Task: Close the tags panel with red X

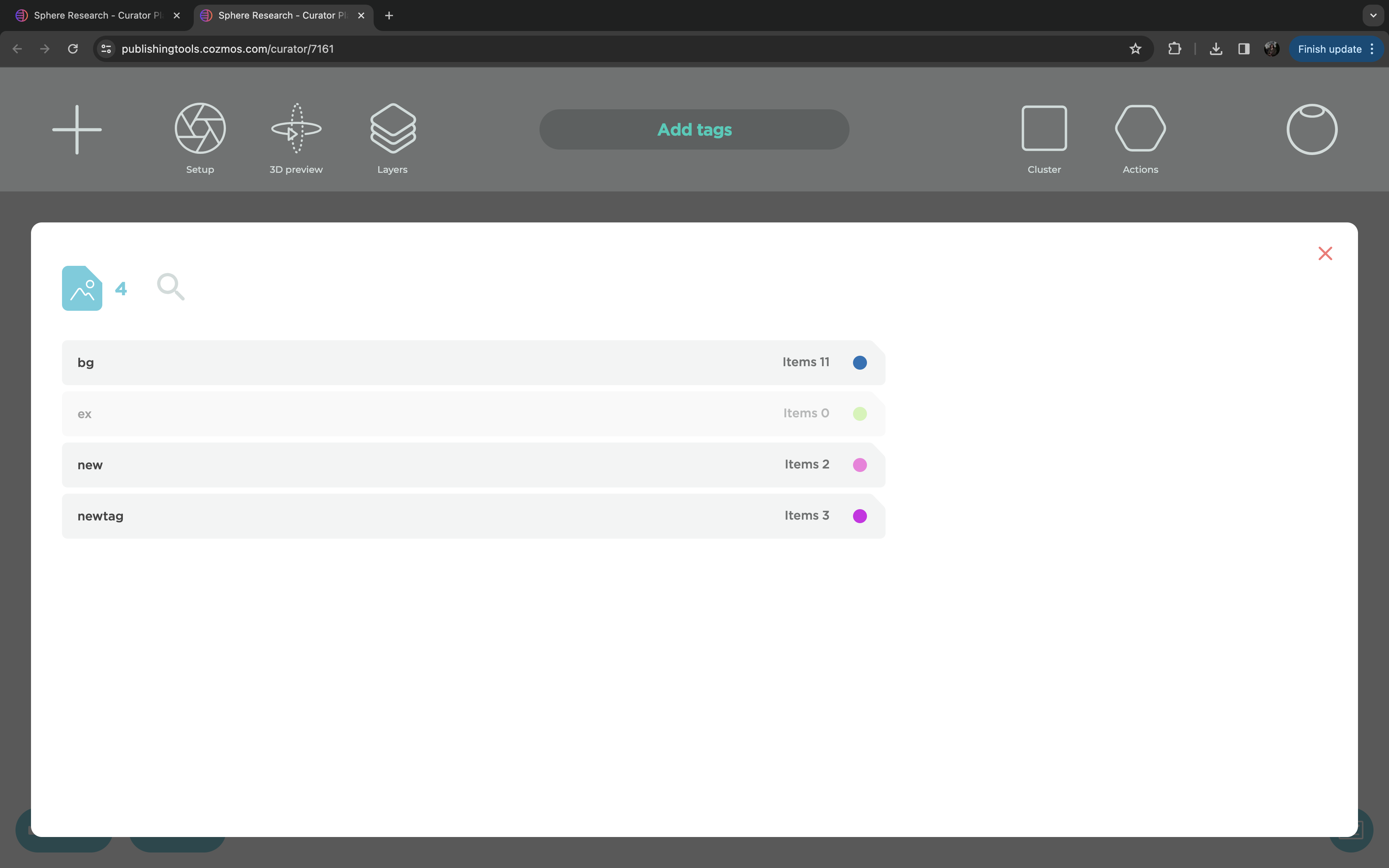Action: tap(1325, 253)
